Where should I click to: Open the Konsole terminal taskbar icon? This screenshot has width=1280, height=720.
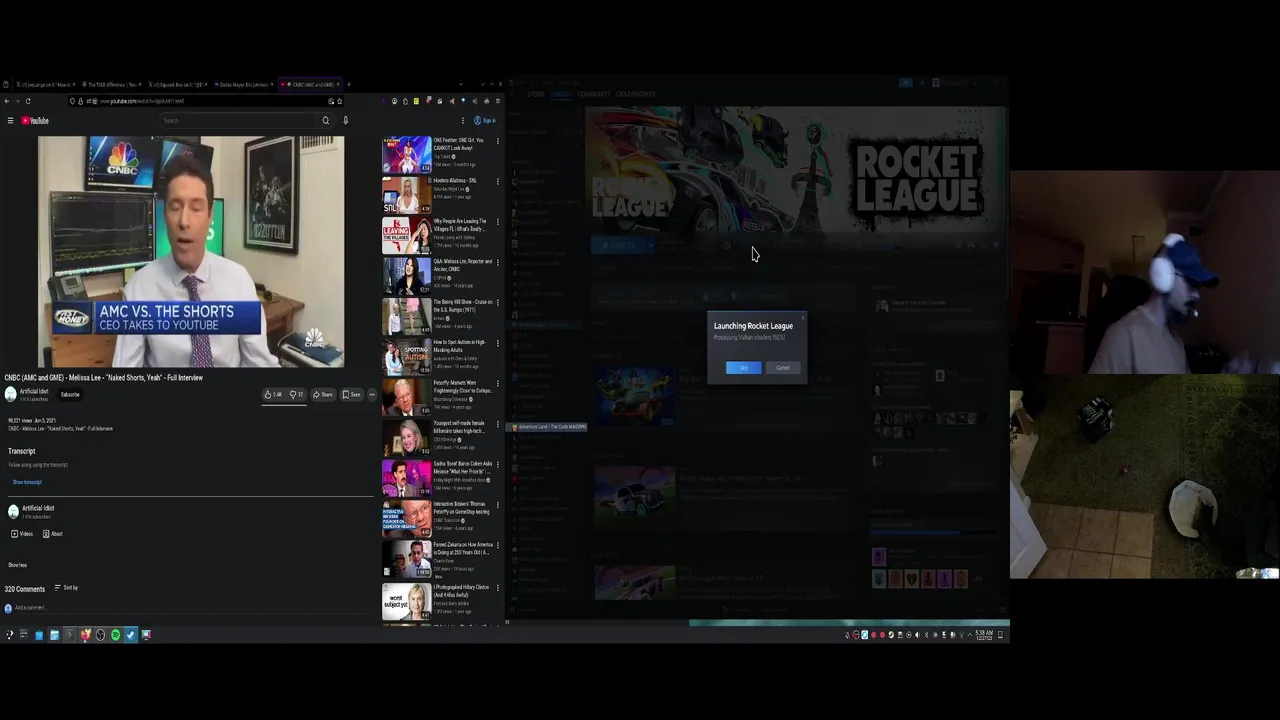(69, 635)
